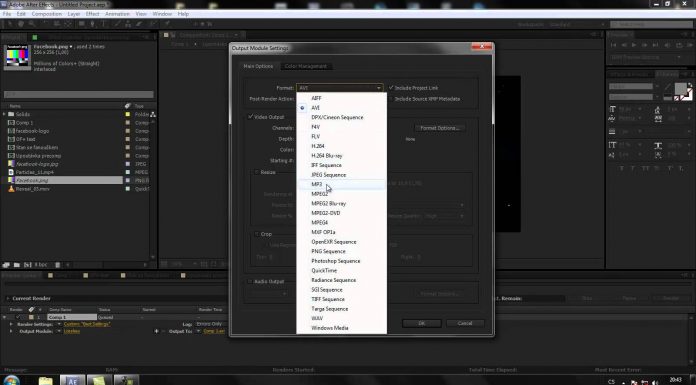Click the Play button in Preview panel
Image resolution: width=696 pixels, height=385 pixels.
[634, 45]
